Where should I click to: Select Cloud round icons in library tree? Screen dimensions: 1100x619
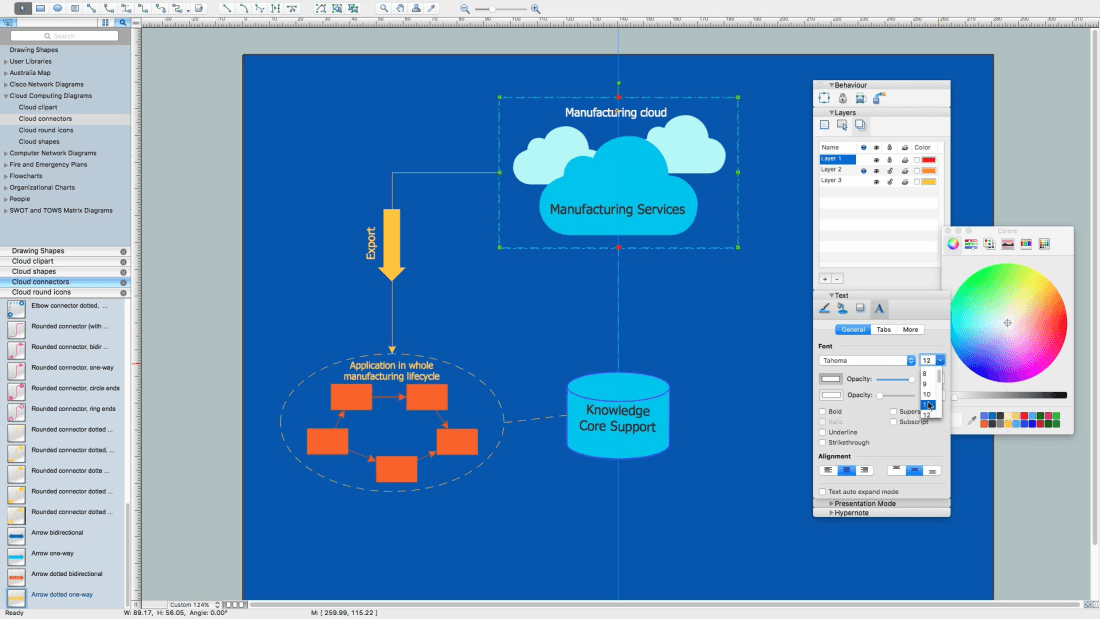[45, 130]
